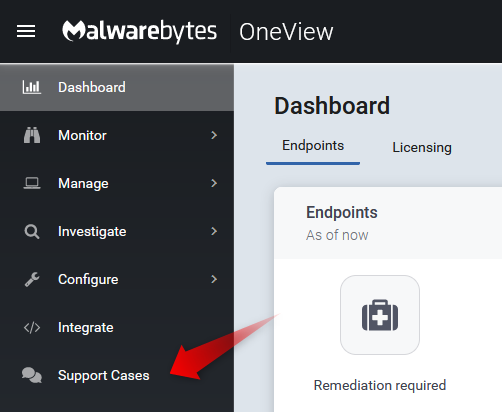The width and height of the screenshot is (502, 412).
Task: Click the Malwarebytes logo
Action: click(x=139, y=31)
